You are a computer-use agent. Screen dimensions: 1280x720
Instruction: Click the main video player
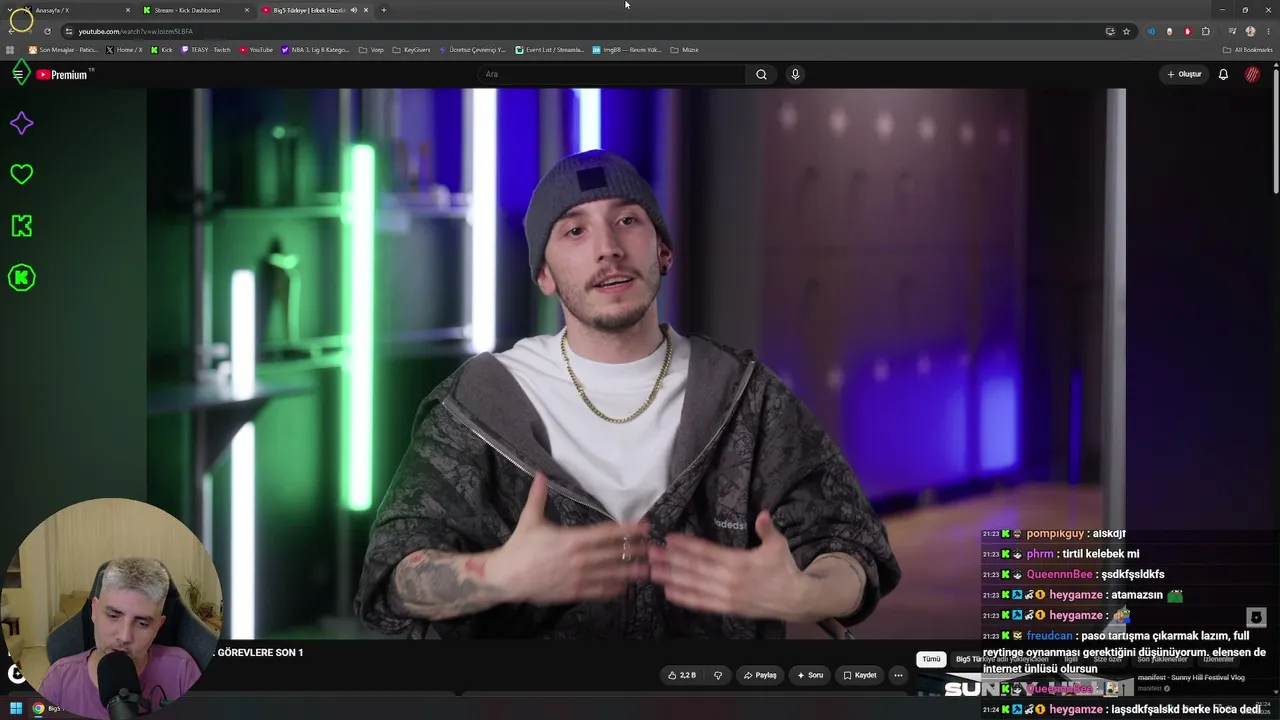636,363
